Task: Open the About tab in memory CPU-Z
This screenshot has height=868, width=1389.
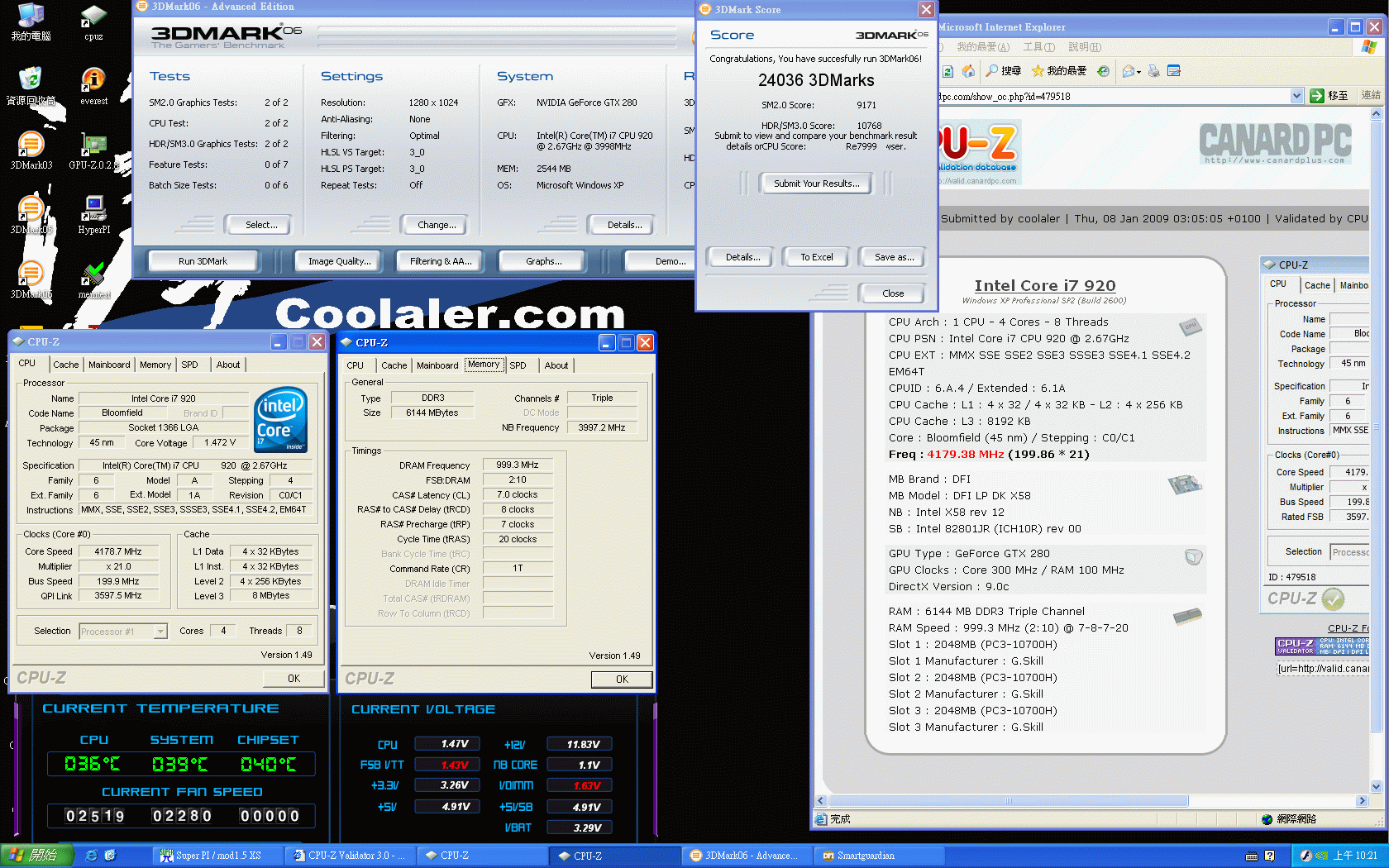Action: (556, 365)
